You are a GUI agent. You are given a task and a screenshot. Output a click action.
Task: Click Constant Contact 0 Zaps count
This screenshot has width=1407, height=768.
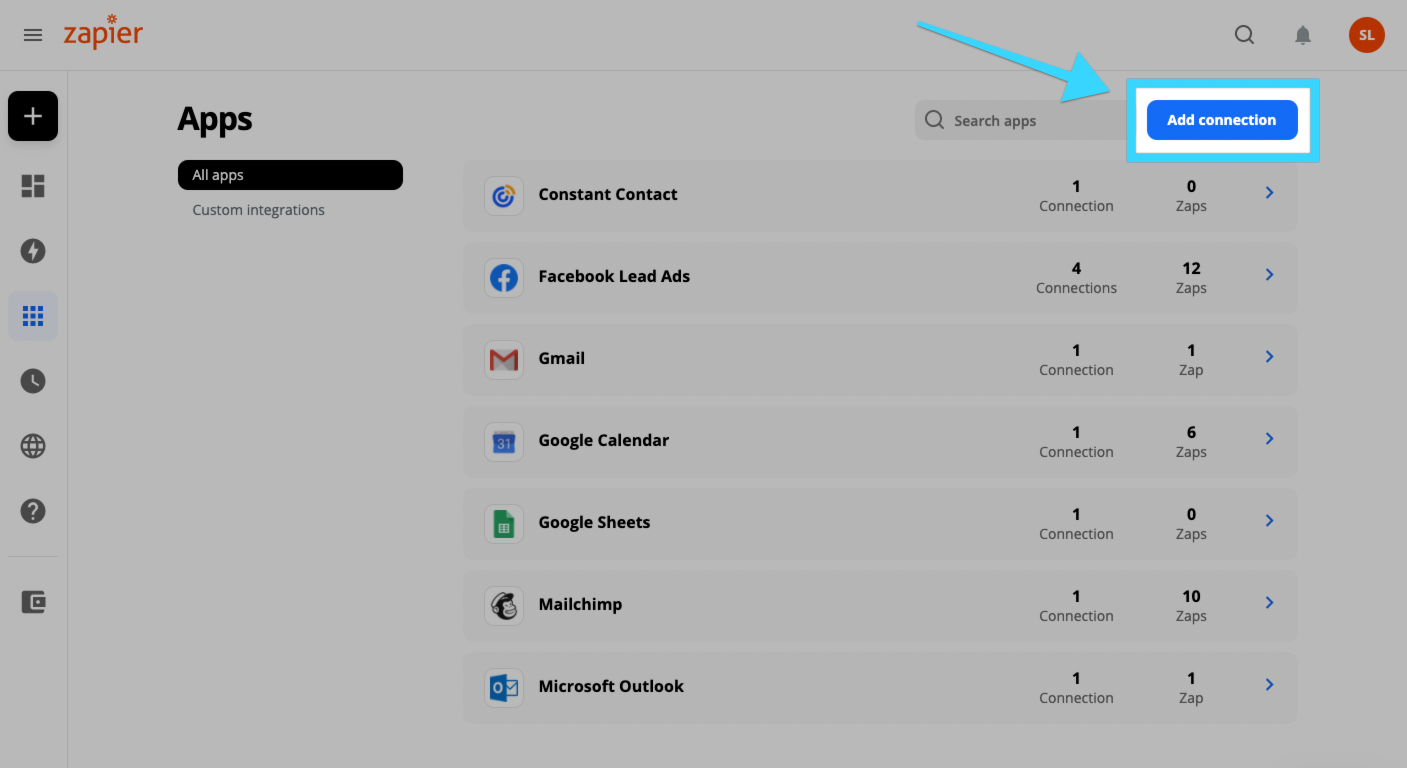click(x=1191, y=195)
